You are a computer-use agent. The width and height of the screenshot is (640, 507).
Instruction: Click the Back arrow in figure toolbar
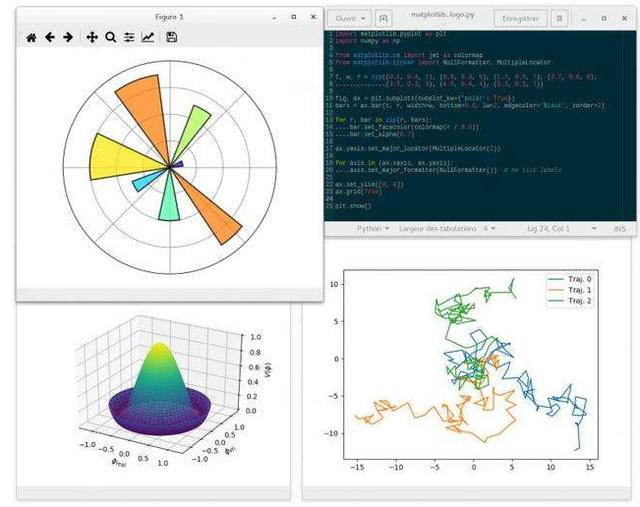point(49,38)
